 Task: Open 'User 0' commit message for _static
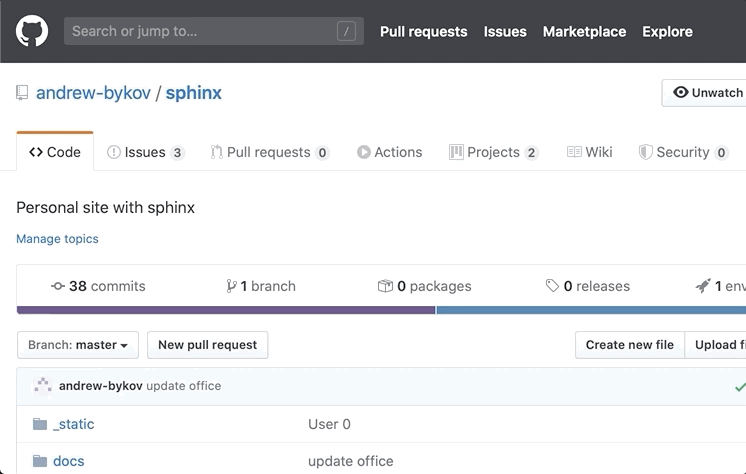329,424
